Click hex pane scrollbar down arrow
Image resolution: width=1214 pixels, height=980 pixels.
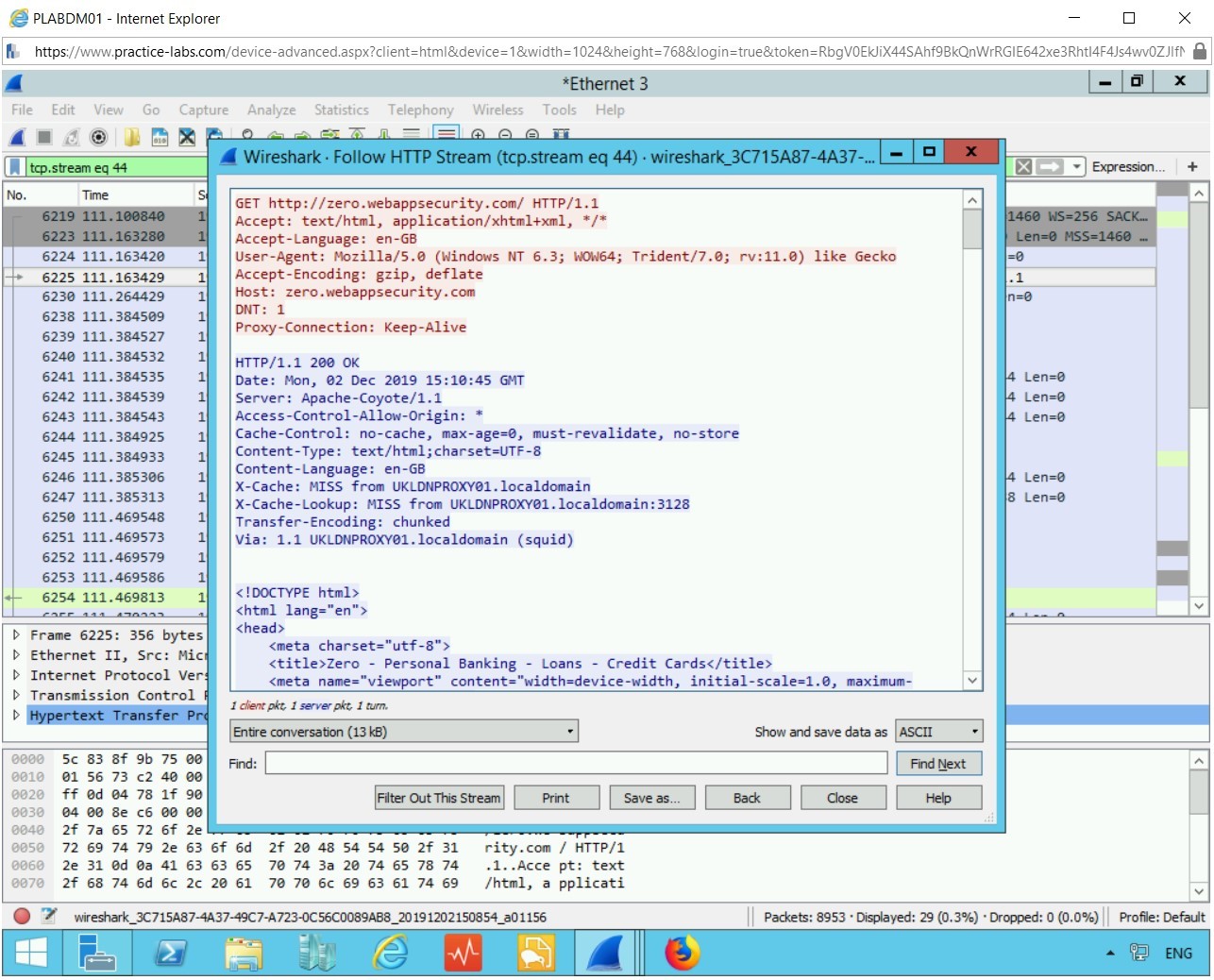1198,890
